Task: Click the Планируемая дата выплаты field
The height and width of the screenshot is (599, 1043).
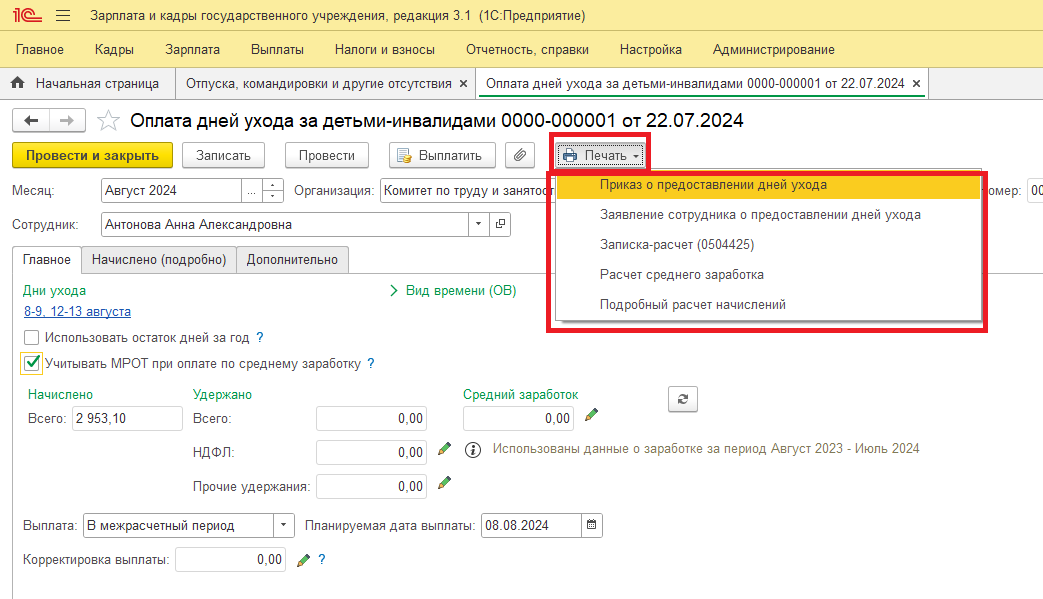Action: tap(531, 525)
